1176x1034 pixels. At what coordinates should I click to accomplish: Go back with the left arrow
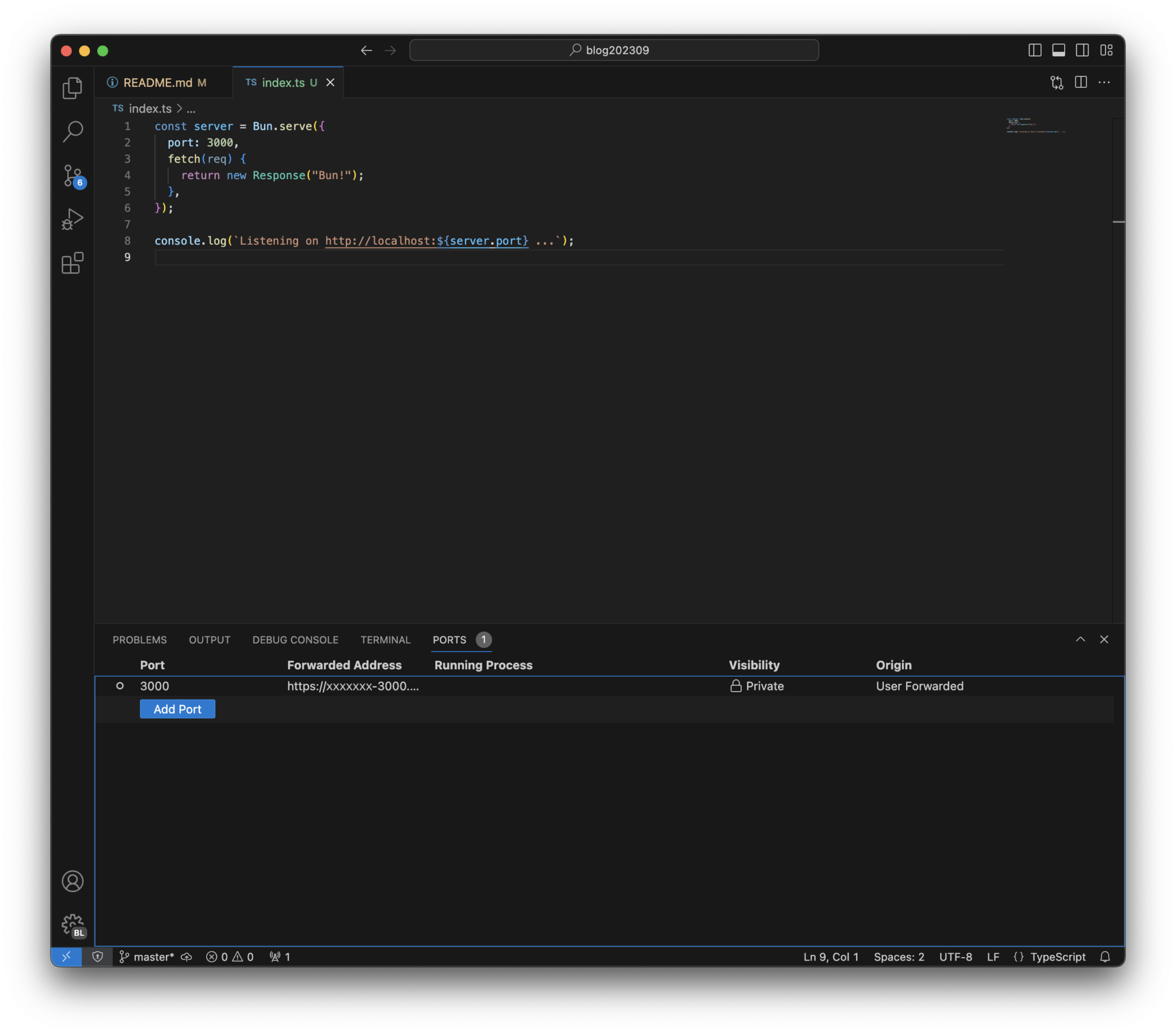[x=366, y=51]
